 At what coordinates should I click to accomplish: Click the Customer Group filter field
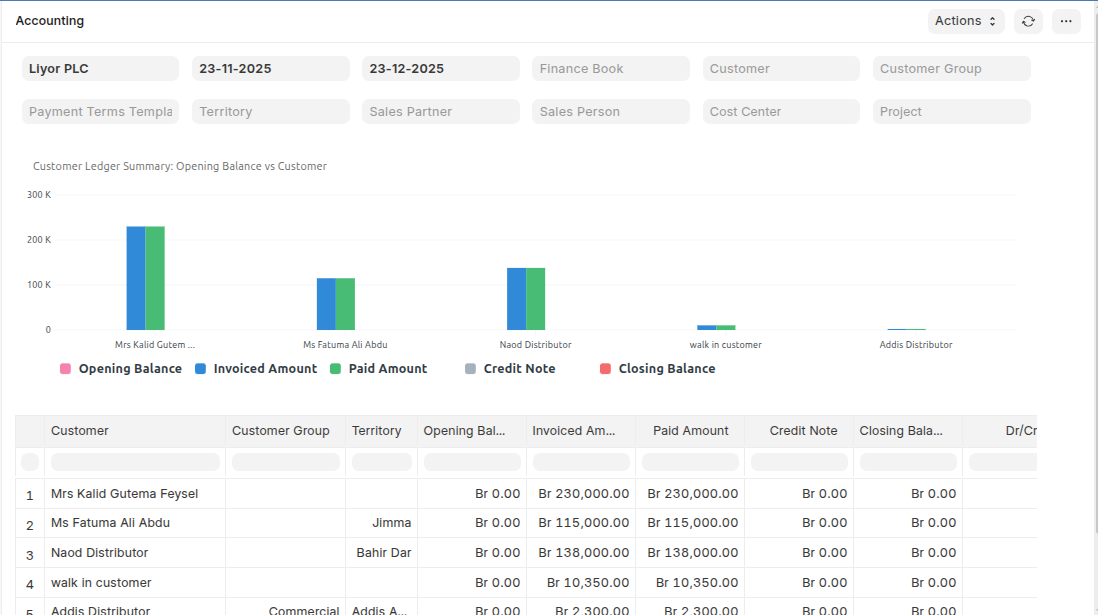click(x=951, y=69)
